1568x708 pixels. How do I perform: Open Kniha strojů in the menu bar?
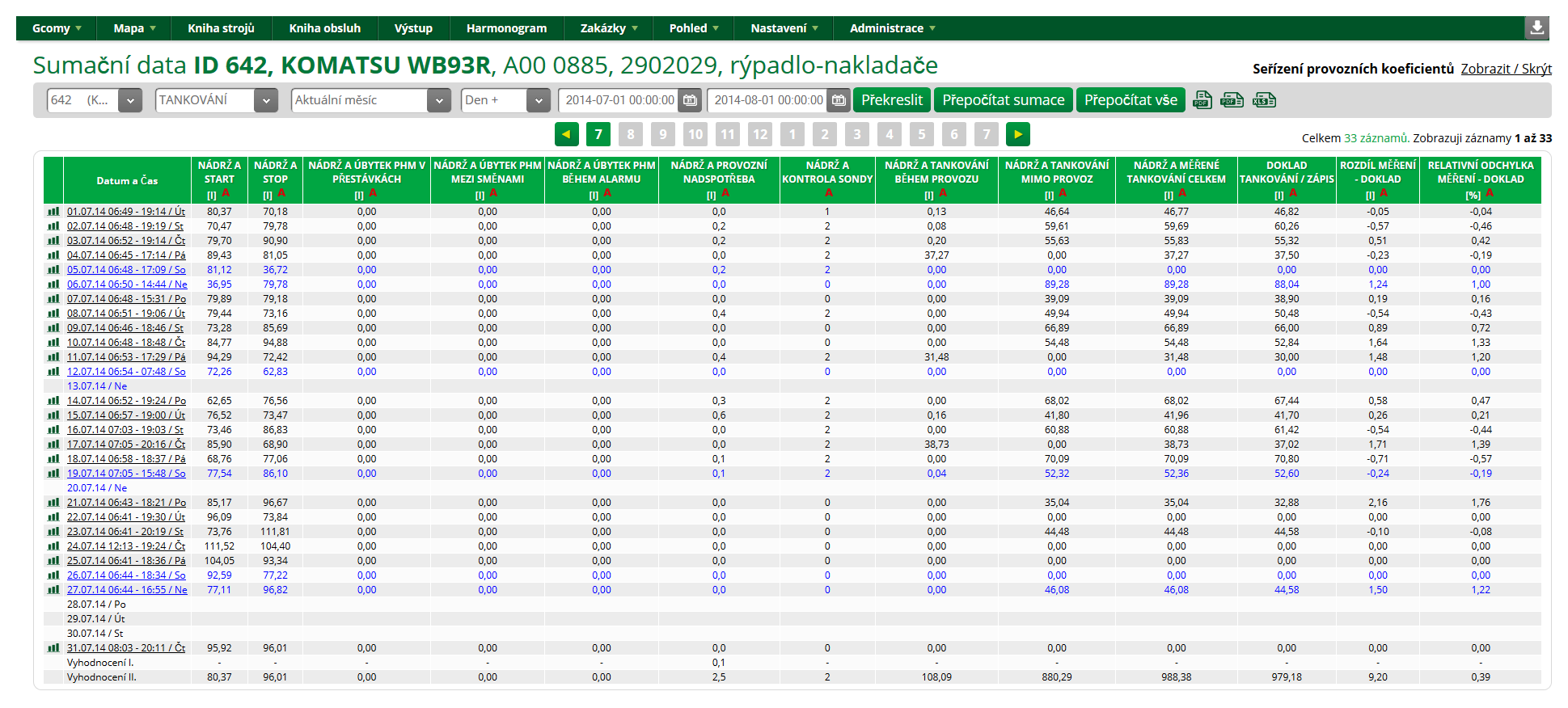(221, 28)
